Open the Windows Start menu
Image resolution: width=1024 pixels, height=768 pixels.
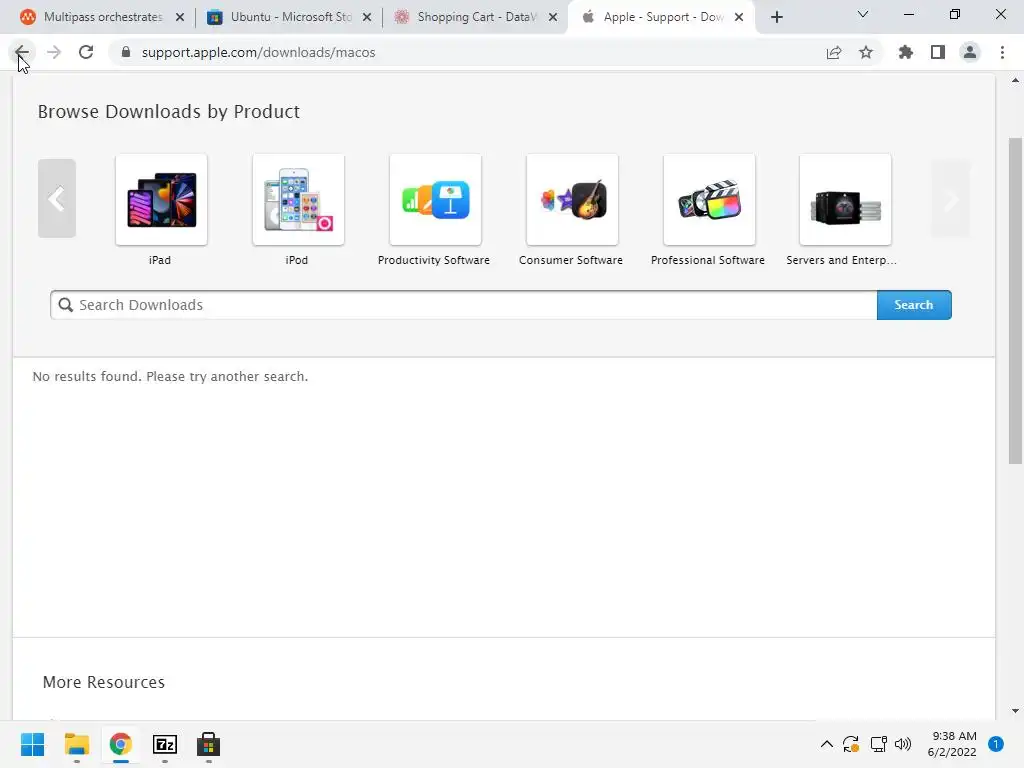33,744
